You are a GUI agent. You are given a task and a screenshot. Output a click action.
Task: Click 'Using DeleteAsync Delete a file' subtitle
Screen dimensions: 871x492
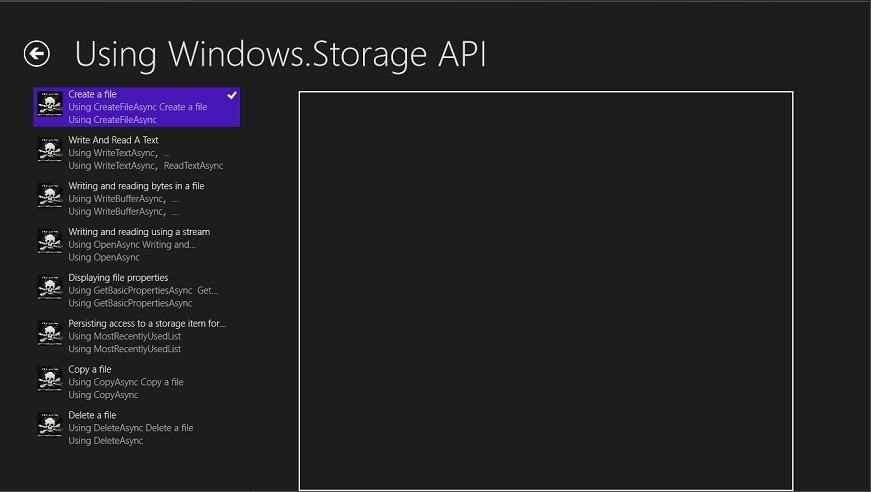click(x=131, y=428)
